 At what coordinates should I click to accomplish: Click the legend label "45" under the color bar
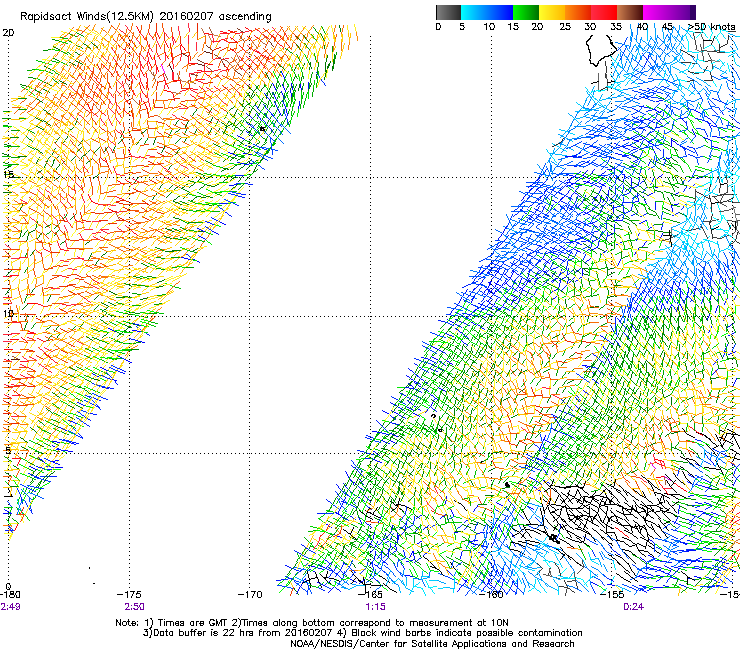pyautogui.click(x=667, y=27)
